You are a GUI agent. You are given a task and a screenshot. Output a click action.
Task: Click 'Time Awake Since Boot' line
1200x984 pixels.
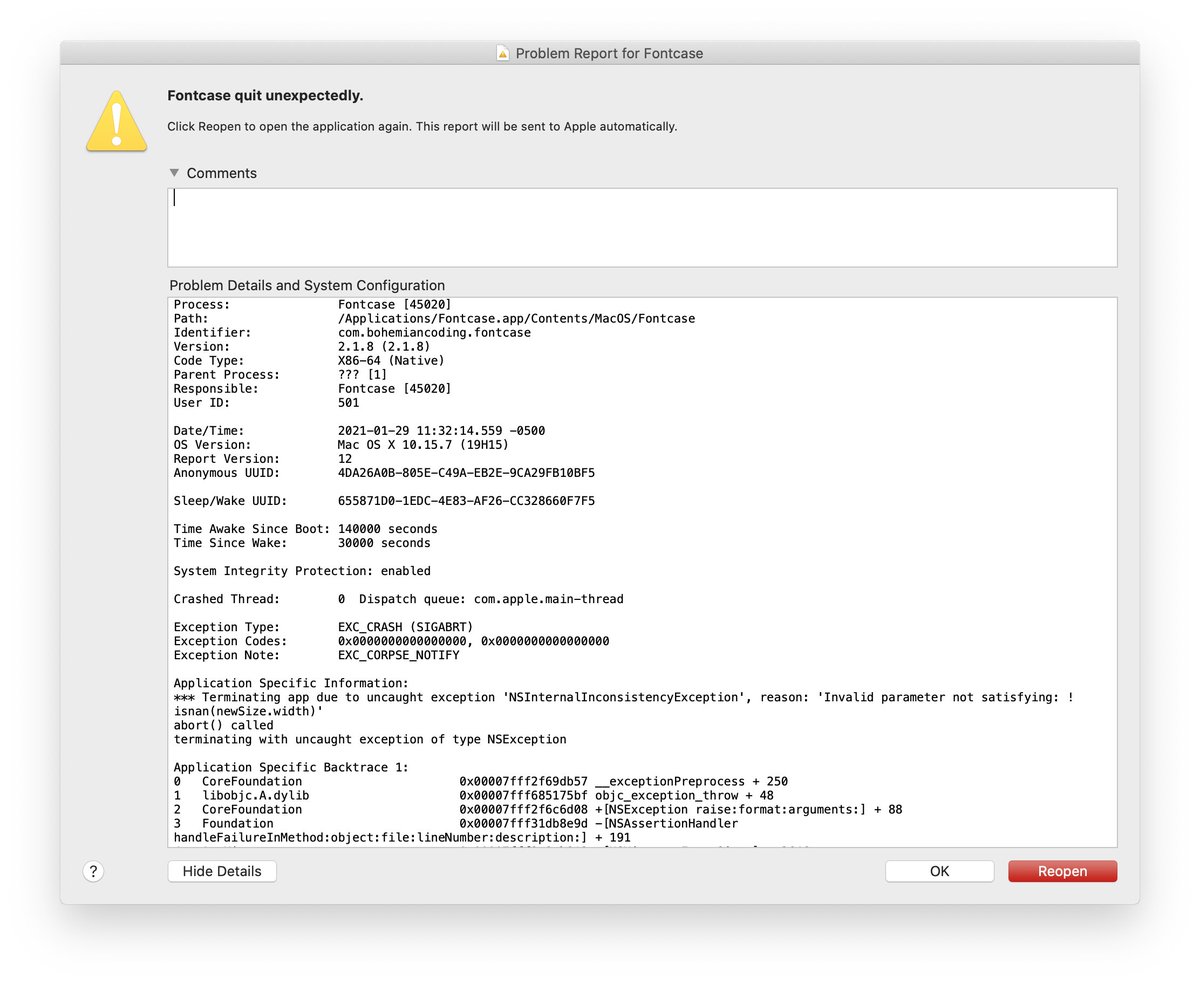coord(305,528)
